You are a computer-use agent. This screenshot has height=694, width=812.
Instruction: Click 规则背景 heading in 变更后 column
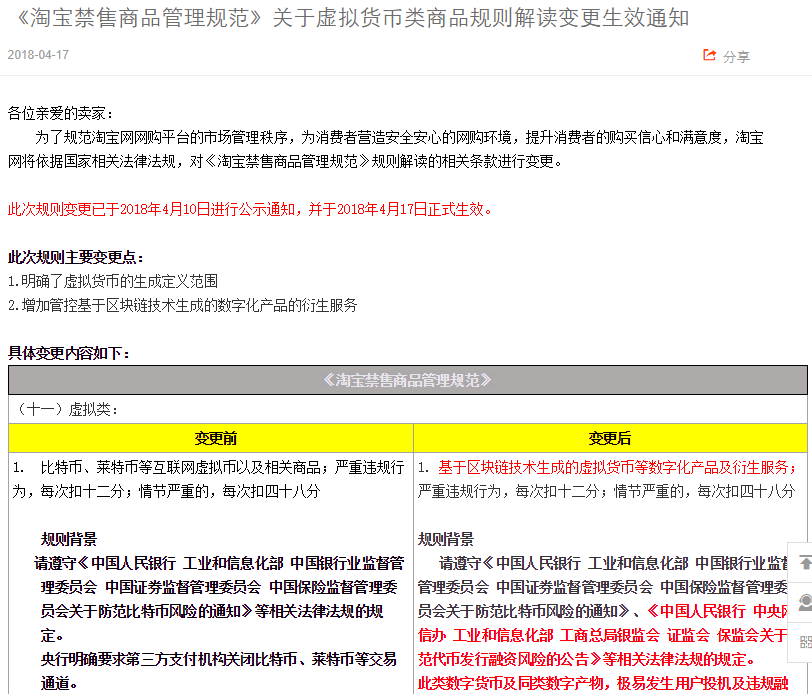tap(445, 539)
